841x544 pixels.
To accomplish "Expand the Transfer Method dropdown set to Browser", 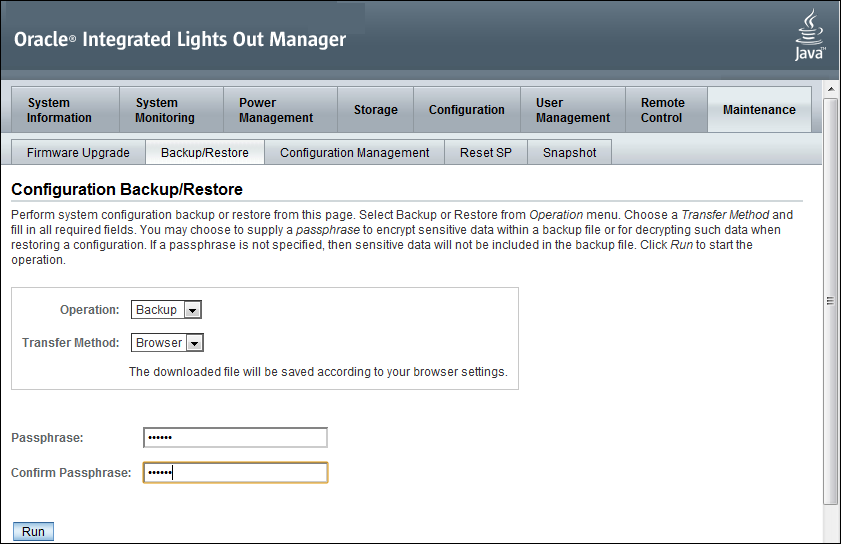I will click(167, 343).
